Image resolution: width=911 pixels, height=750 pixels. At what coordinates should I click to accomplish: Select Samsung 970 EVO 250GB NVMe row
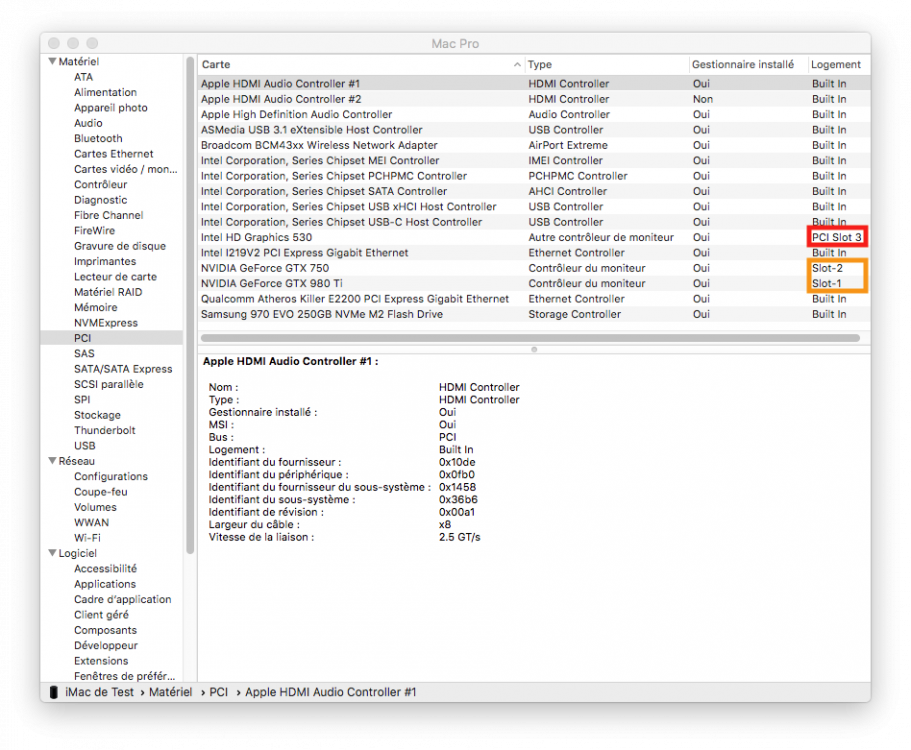[534, 314]
